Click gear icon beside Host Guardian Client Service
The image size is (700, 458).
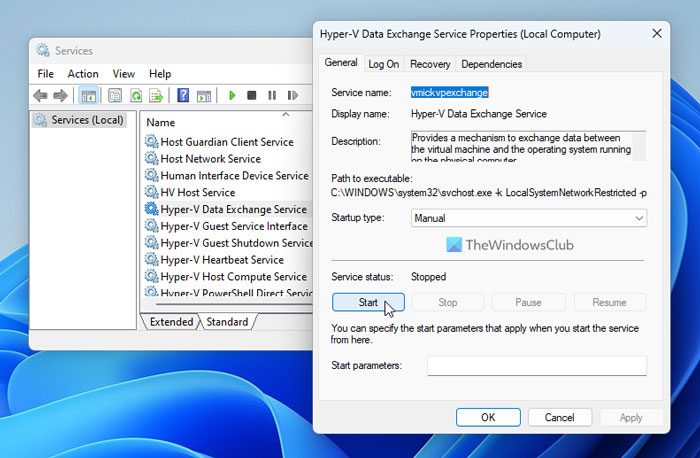pos(151,142)
